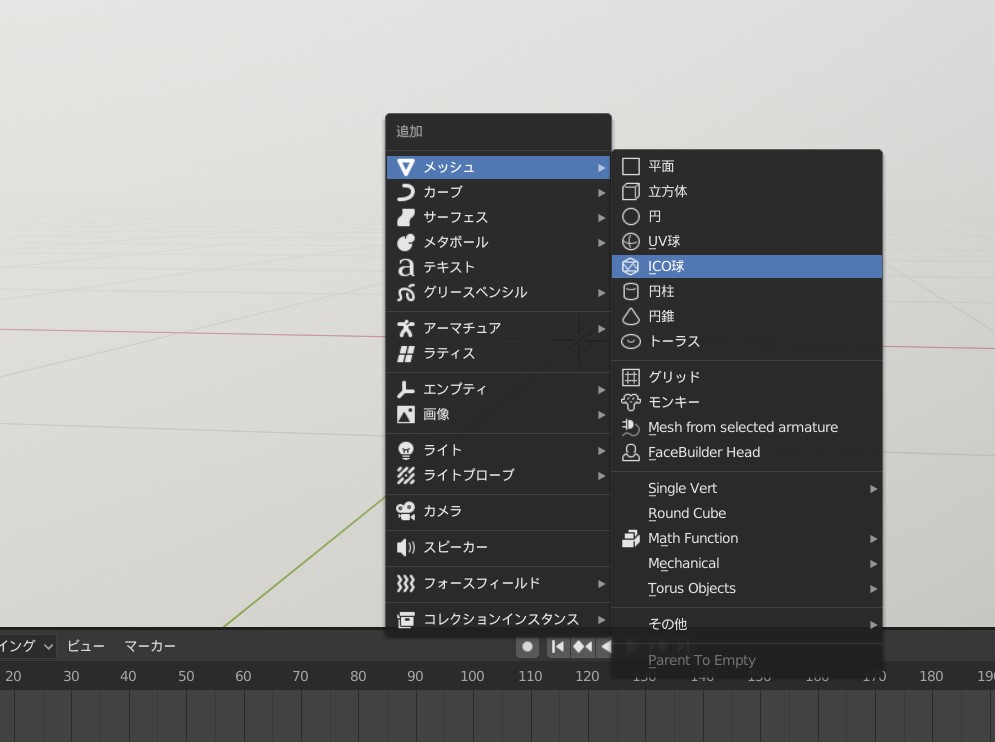The image size is (995, 742).
Task: Click the Collection Instance box icon
Action: click(405, 619)
